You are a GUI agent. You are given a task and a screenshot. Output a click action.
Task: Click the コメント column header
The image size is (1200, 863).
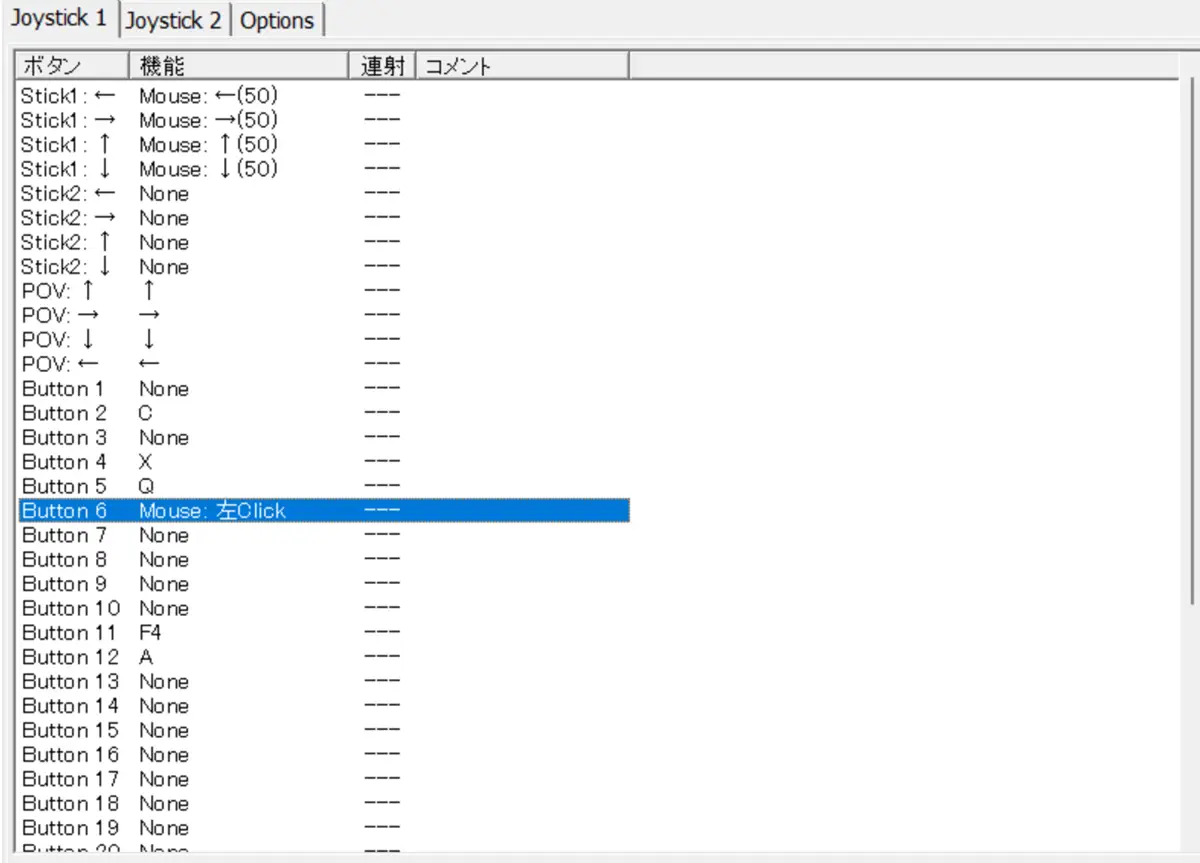[520, 66]
